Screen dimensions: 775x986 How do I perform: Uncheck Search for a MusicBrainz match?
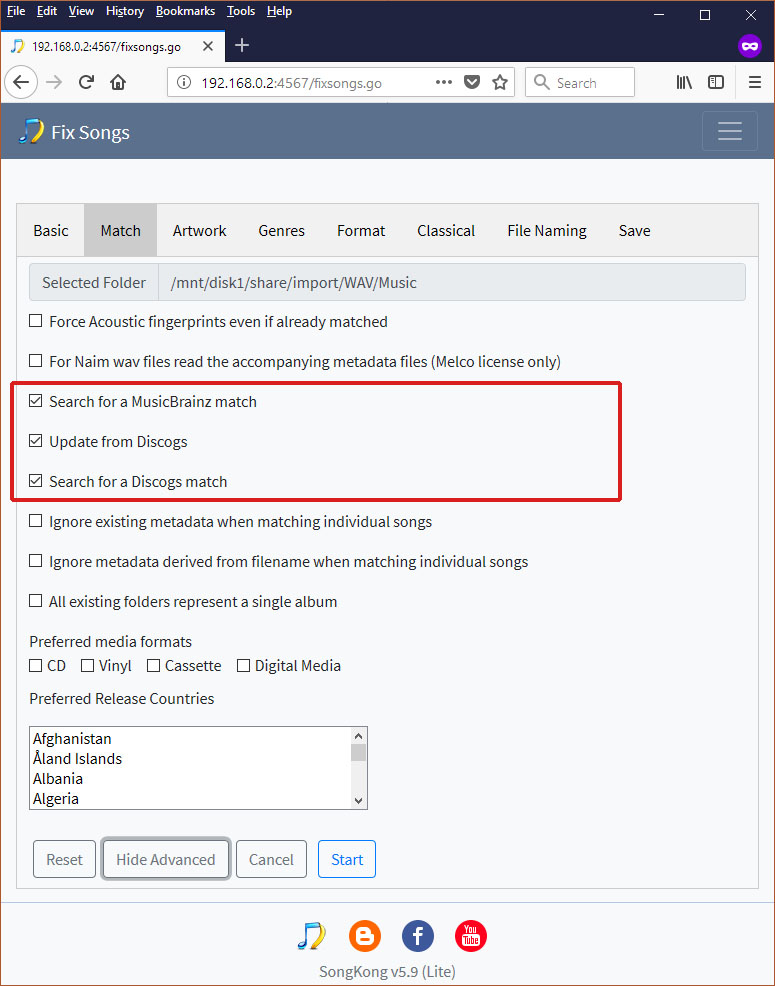click(36, 401)
